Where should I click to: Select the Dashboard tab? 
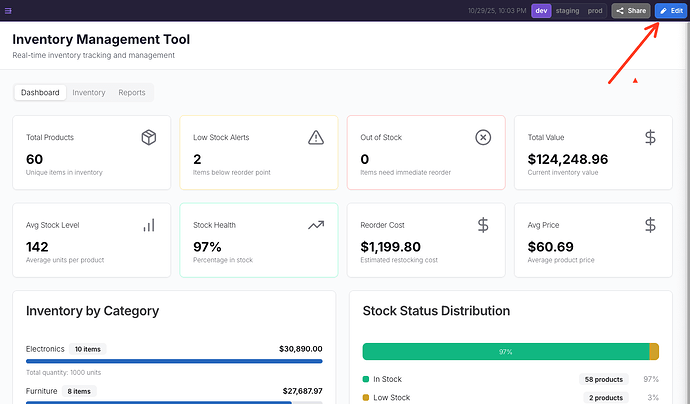click(41, 93)
